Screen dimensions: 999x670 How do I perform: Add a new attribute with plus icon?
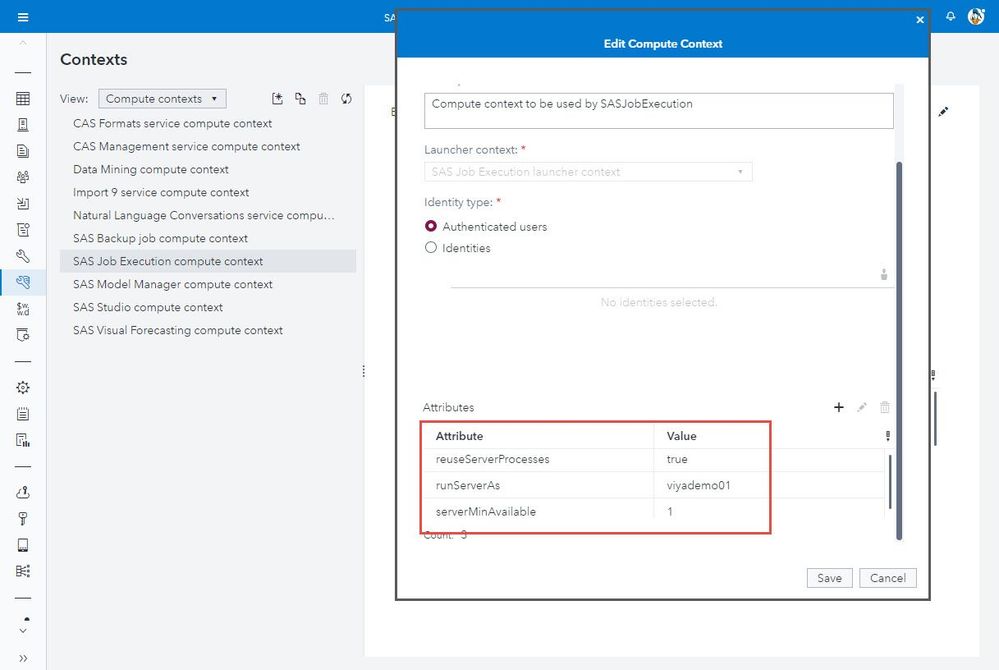pos(838,407)
